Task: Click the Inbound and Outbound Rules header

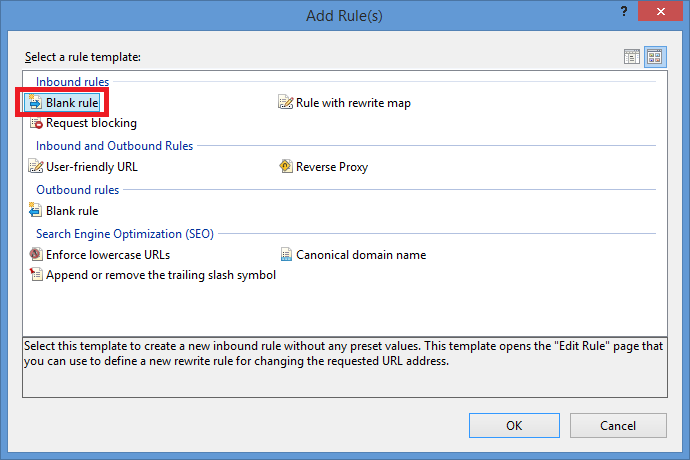Action: [115, 146]
